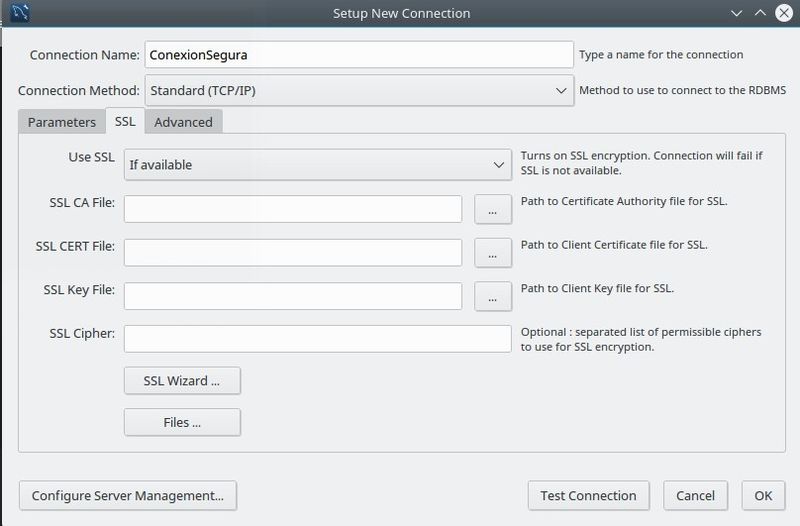Click the 'Connection Name:' label
800x526 pixels.
point(85,55)
